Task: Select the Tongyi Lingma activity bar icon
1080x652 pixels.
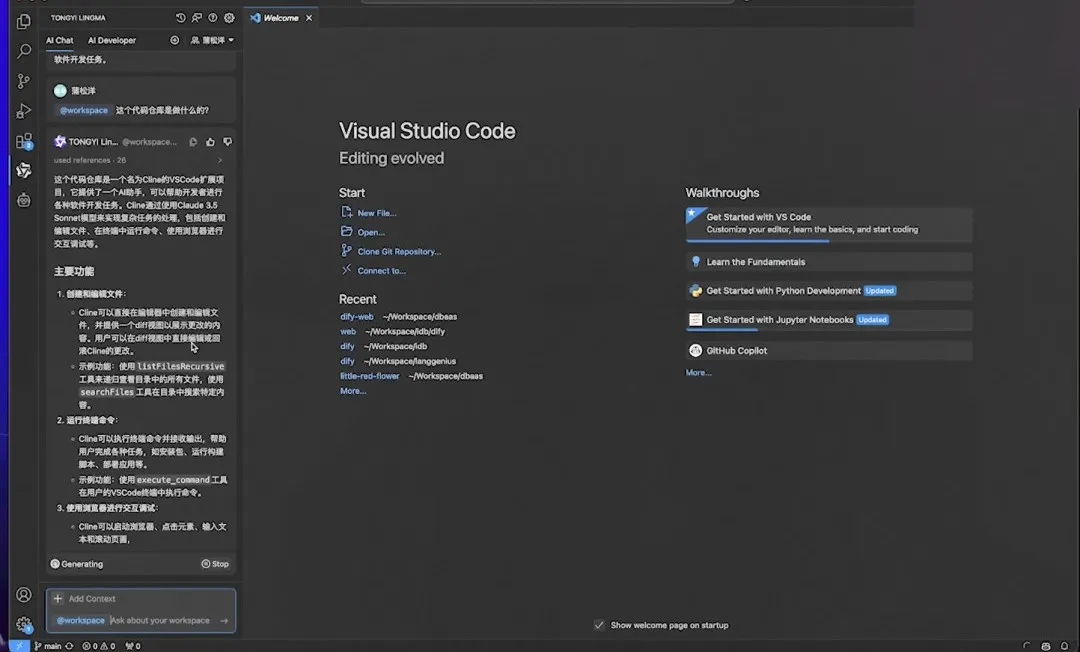Action: 24,170
